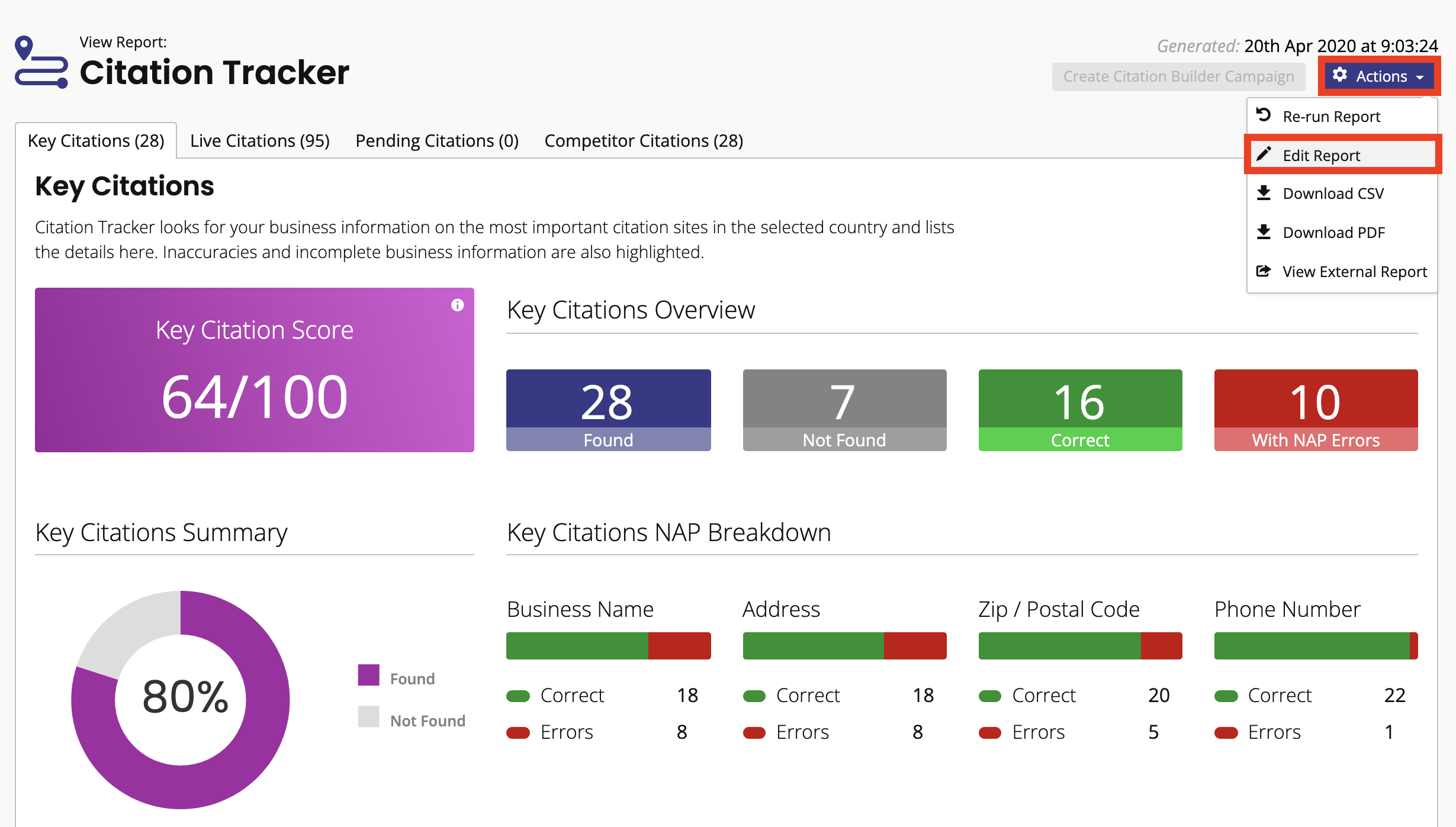This screenshot has height=827, width=1456.
Task: Click the Address progress bar
Action: 844,646
